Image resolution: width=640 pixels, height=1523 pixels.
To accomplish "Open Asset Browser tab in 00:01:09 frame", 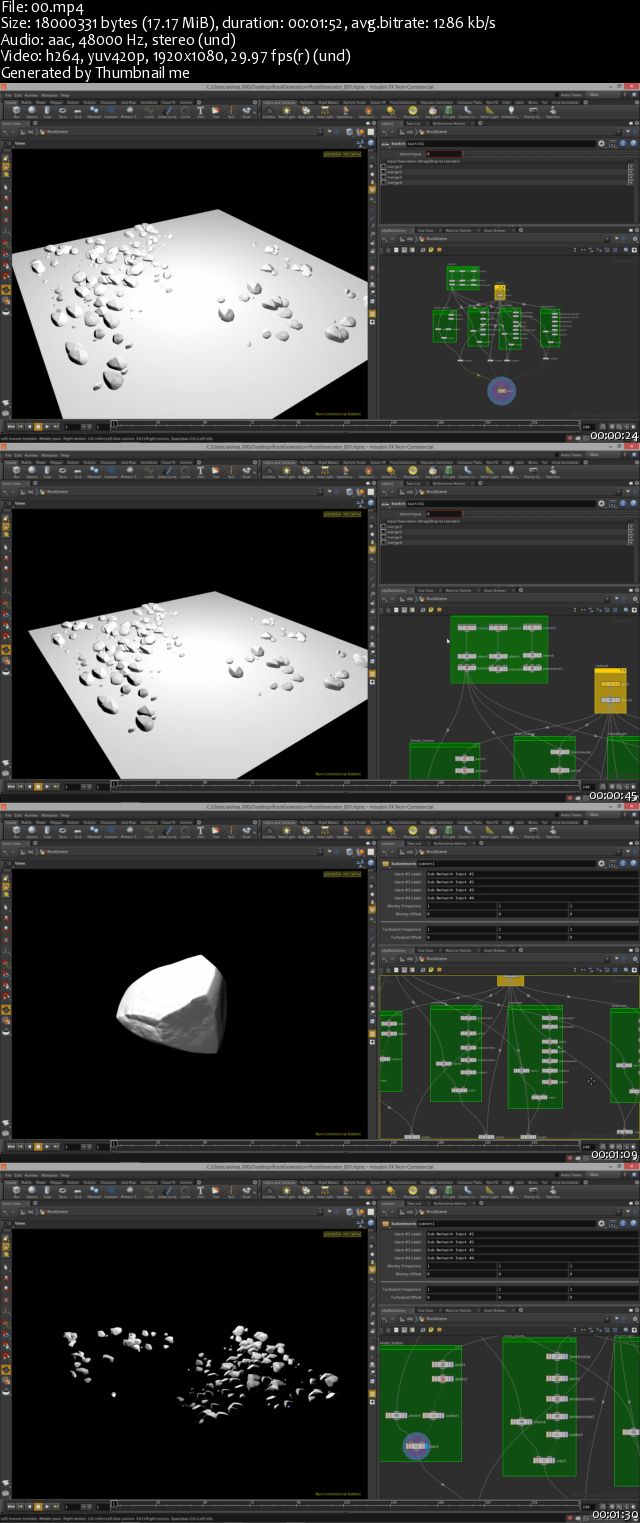I will 494,949.
